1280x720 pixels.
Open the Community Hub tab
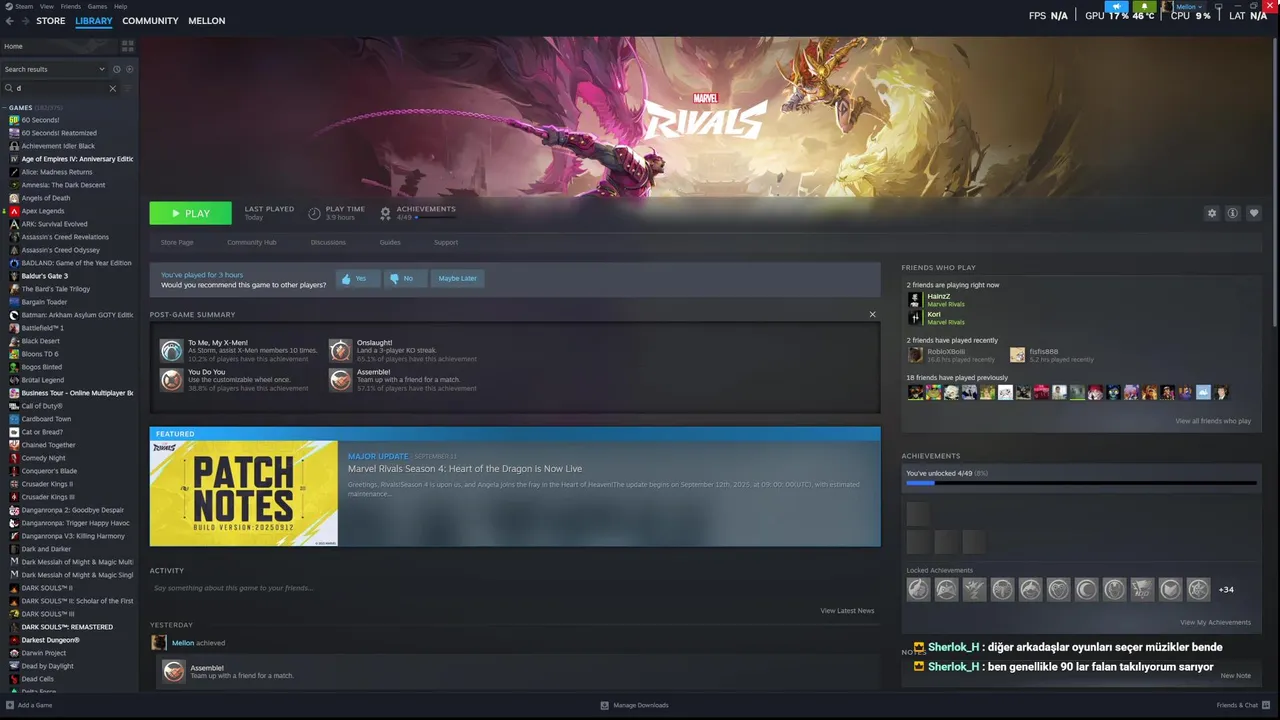(252, 242)
